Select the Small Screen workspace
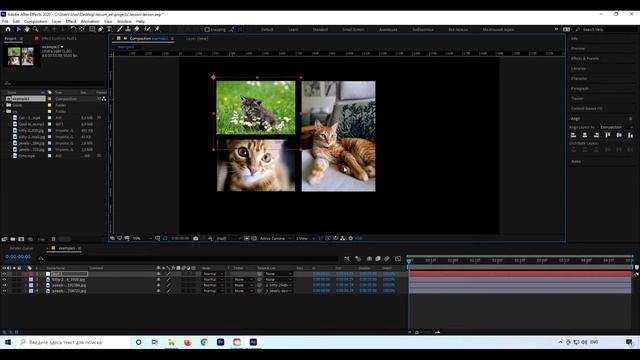640x360 pixels. (353, 29)
